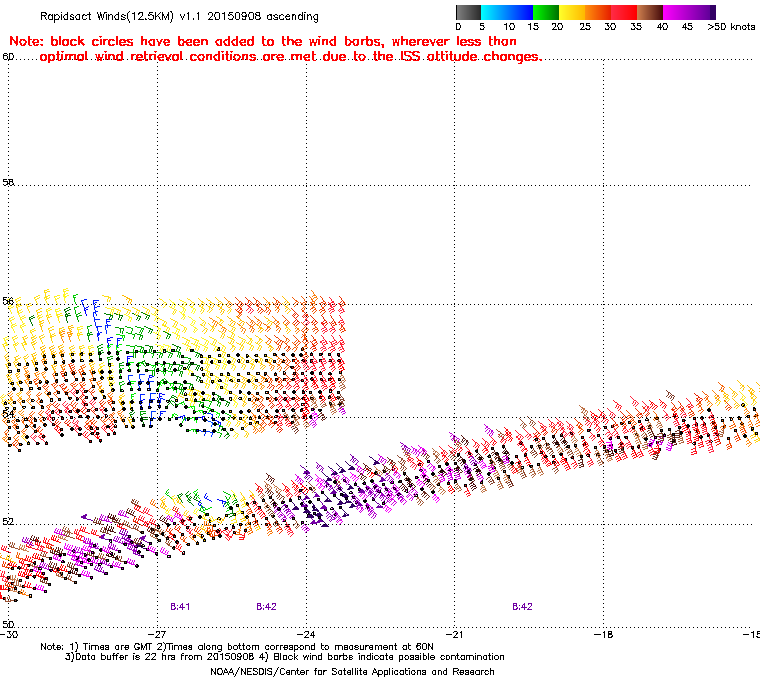Click the '>50 knots' legend label
Screen dimensions: 760x688
(731, 27)
